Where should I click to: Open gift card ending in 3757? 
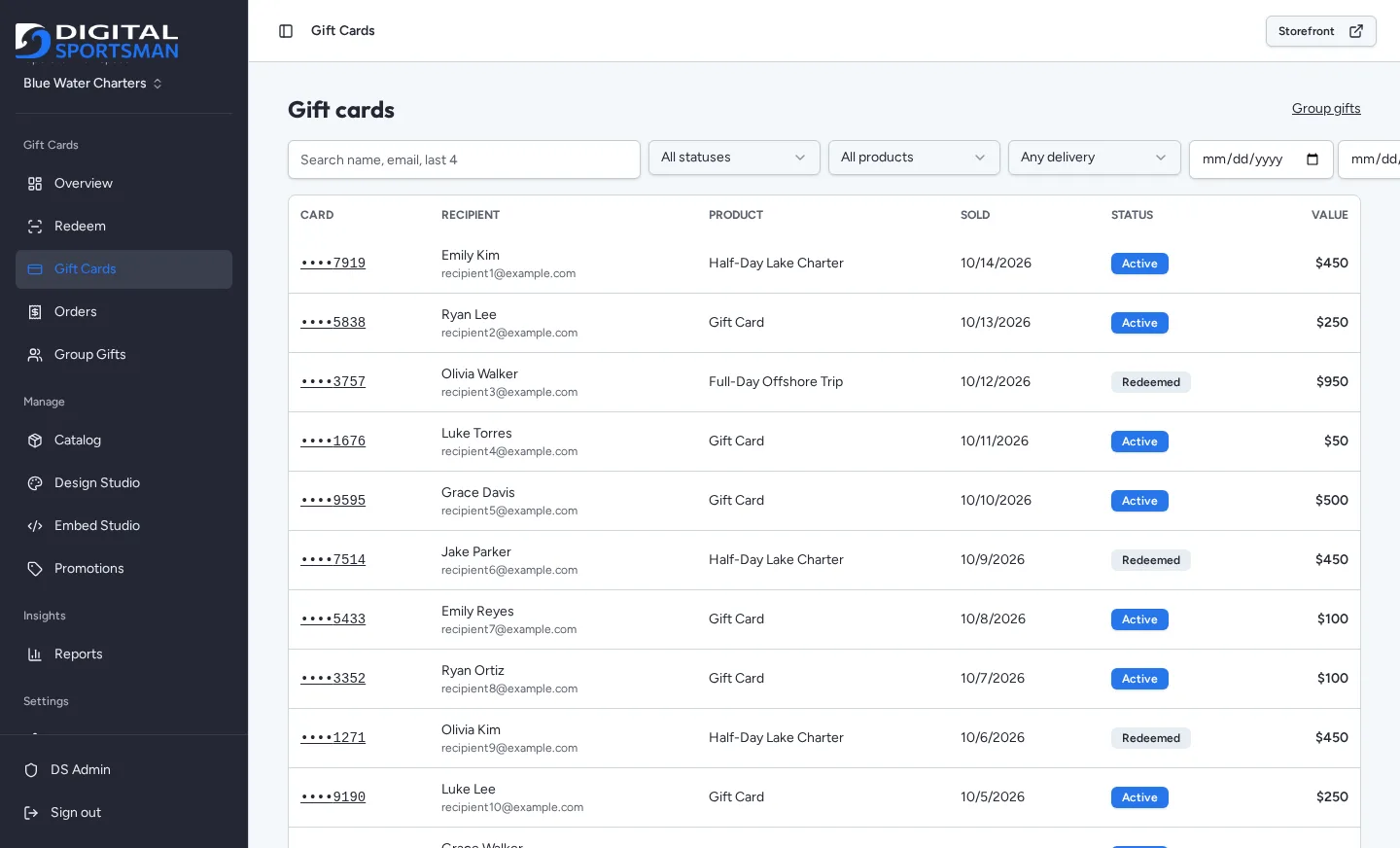[x=333, y=382]
